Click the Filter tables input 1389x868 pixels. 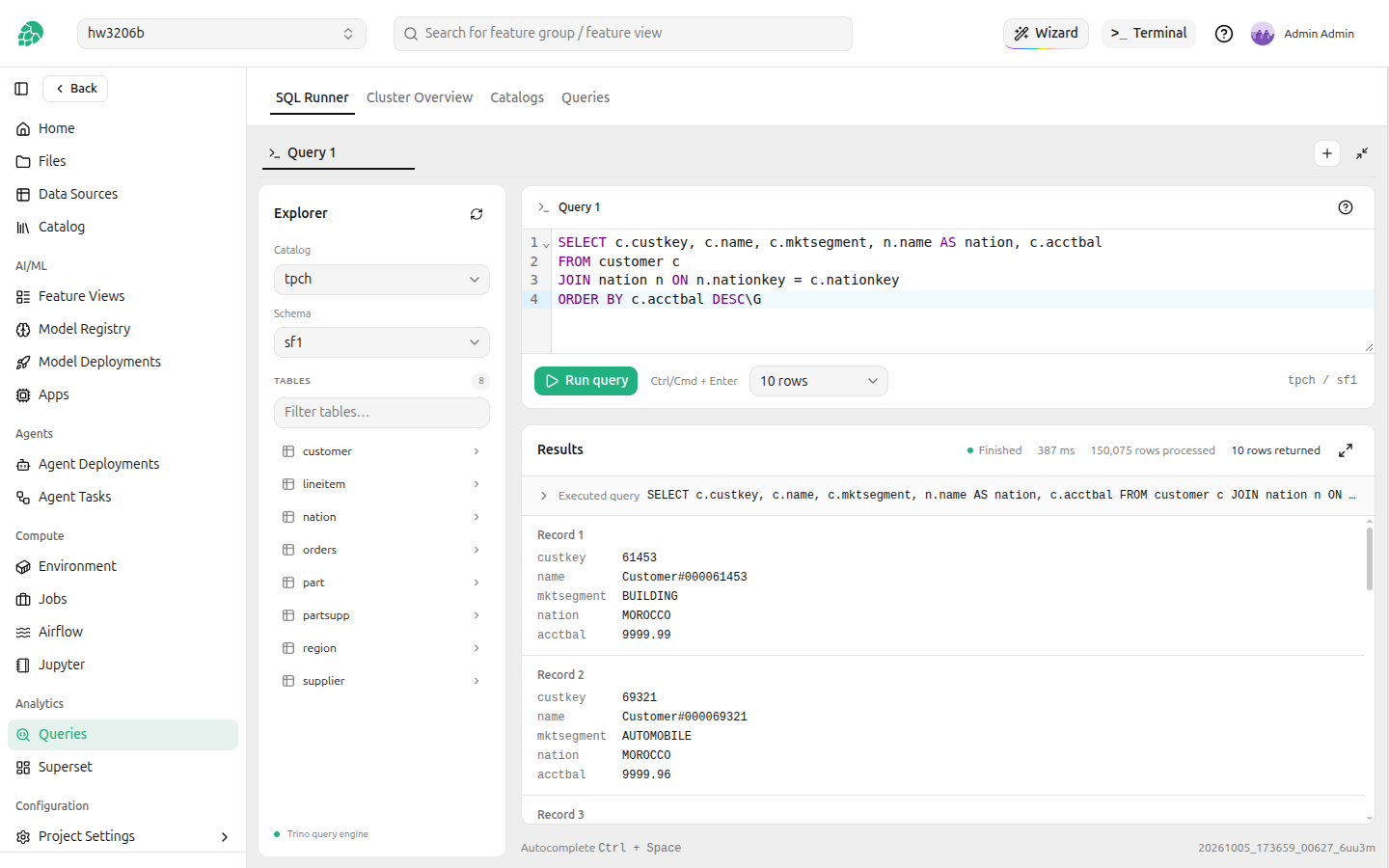(x=381, y=413)
